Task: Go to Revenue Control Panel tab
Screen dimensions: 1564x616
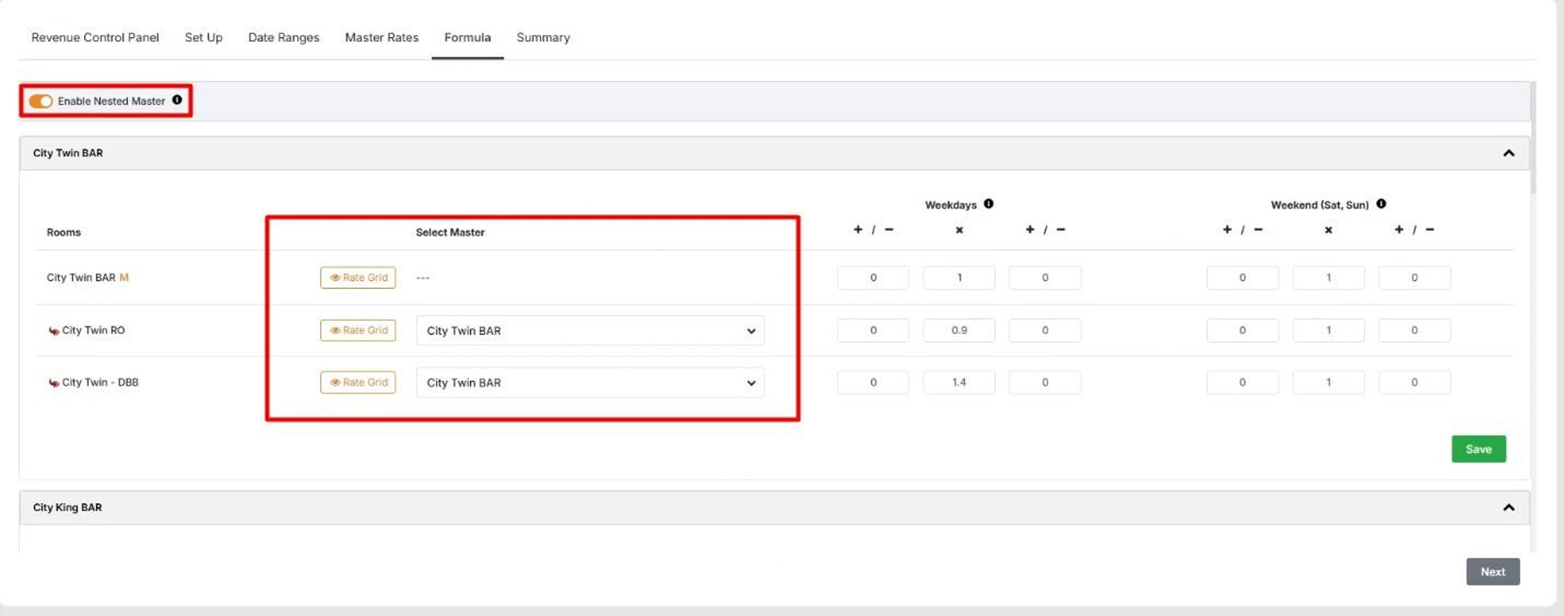Action: [x=95, y=38]
